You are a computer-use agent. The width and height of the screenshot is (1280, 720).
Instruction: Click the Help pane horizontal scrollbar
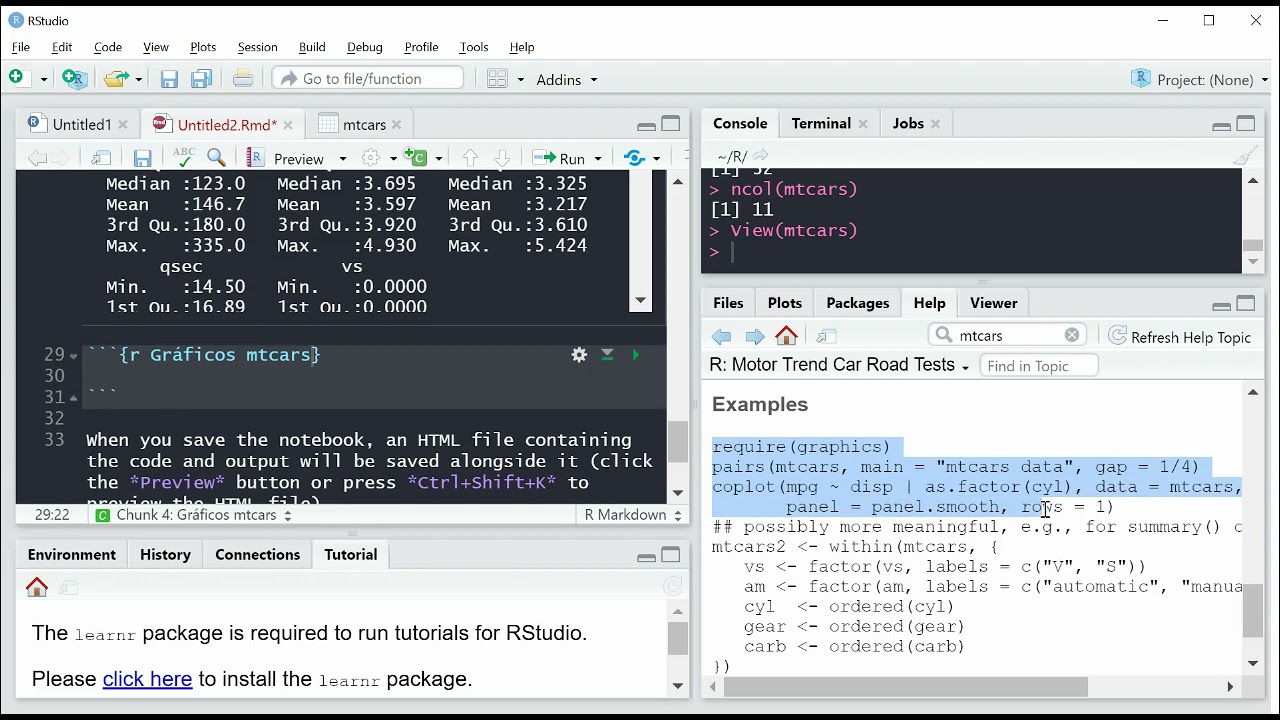tap(906, 687)
